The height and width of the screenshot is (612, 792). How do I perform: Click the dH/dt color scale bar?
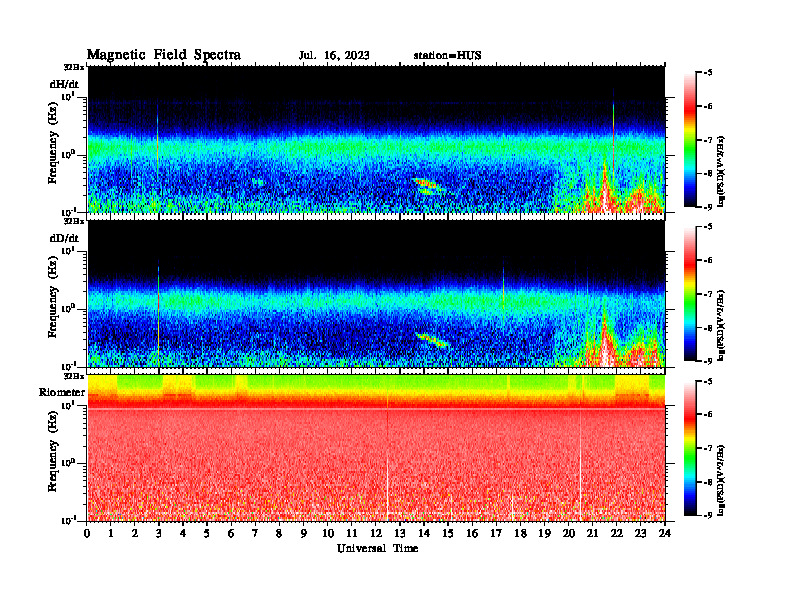pos(690,140)
